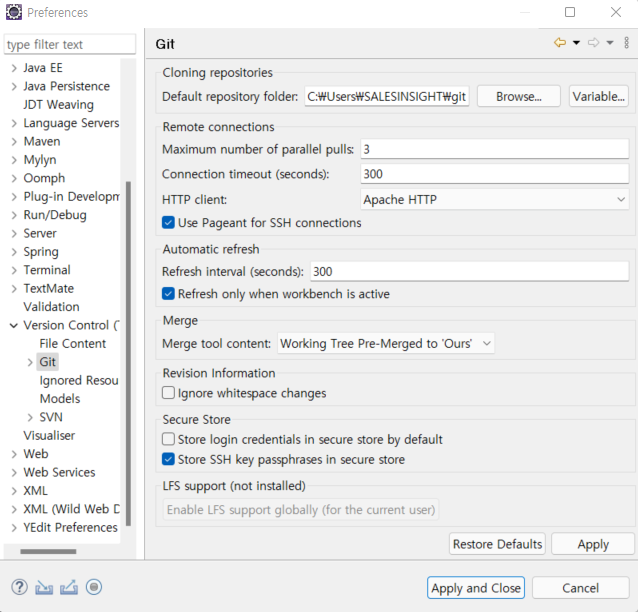This screenshot has height=612, width=638.
Task: Expand the Maven tree node
Action: (14, 142)
